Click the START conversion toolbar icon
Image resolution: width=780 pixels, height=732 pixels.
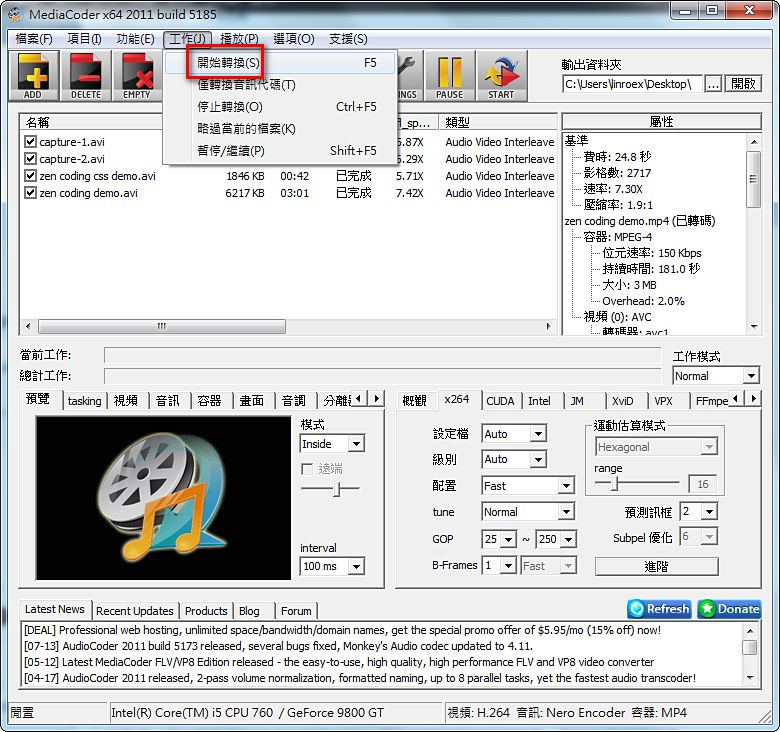(x=501, y=76)
